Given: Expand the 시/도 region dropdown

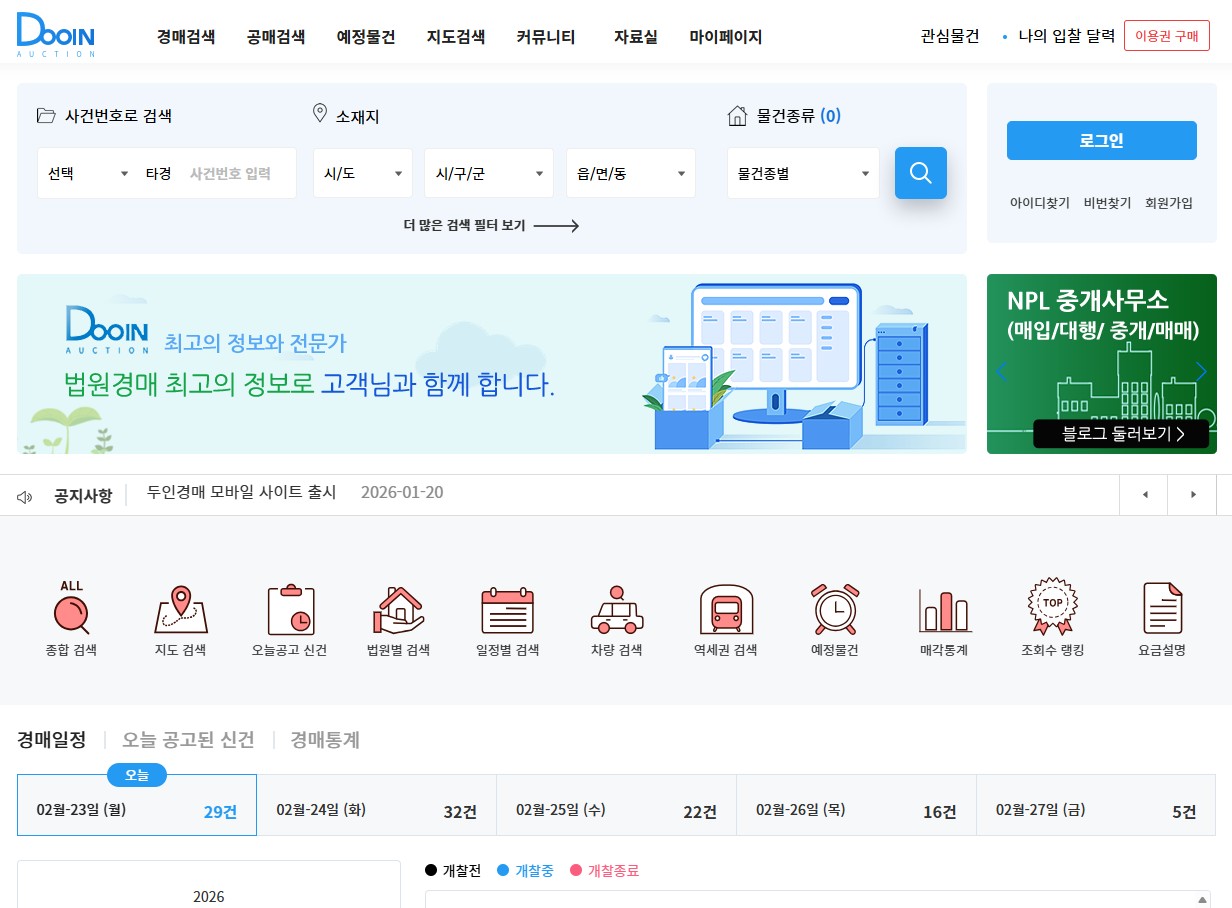Looking at the screenshot, I should 362,172.
